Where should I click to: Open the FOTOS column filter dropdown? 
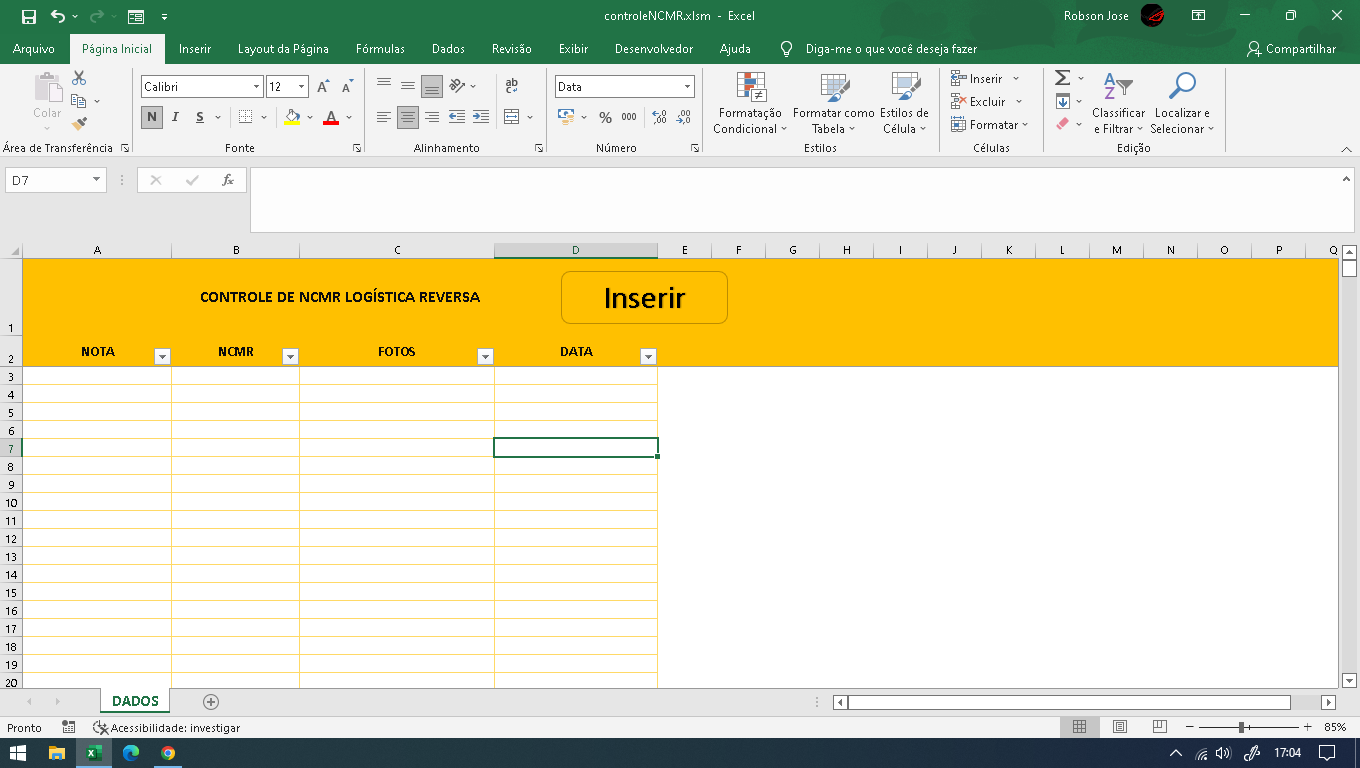pos(485,356)
